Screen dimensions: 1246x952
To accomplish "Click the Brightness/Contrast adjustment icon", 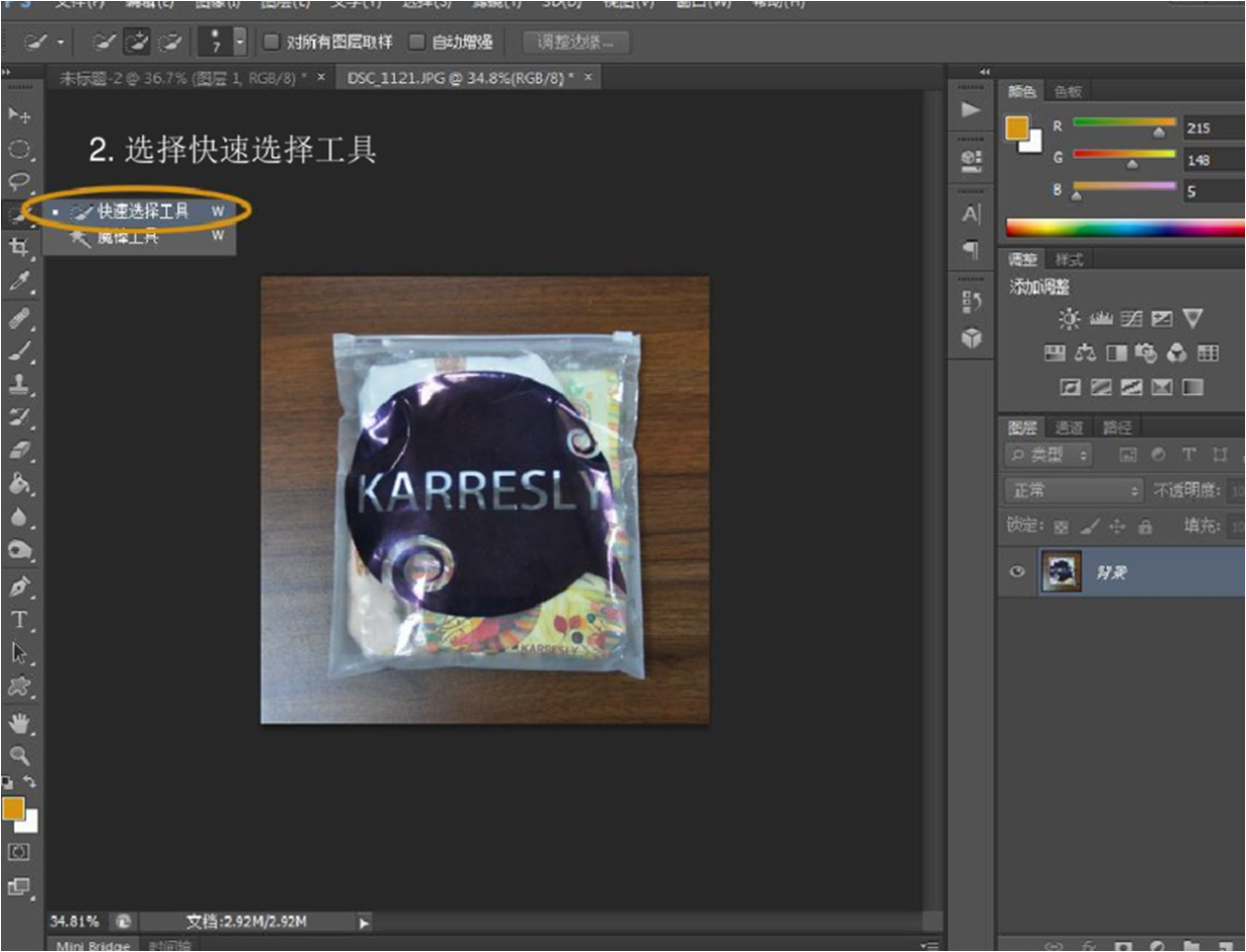I will pos(1068,319).
